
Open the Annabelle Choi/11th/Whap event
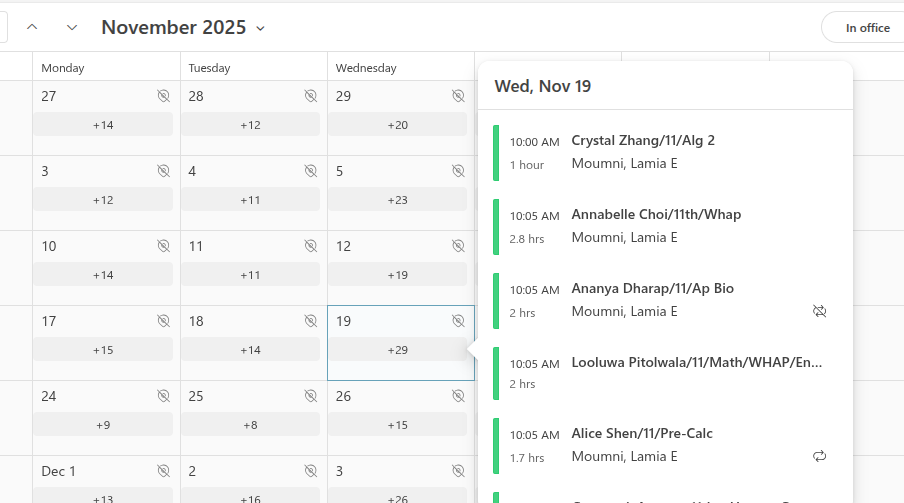tap(656, 214)
